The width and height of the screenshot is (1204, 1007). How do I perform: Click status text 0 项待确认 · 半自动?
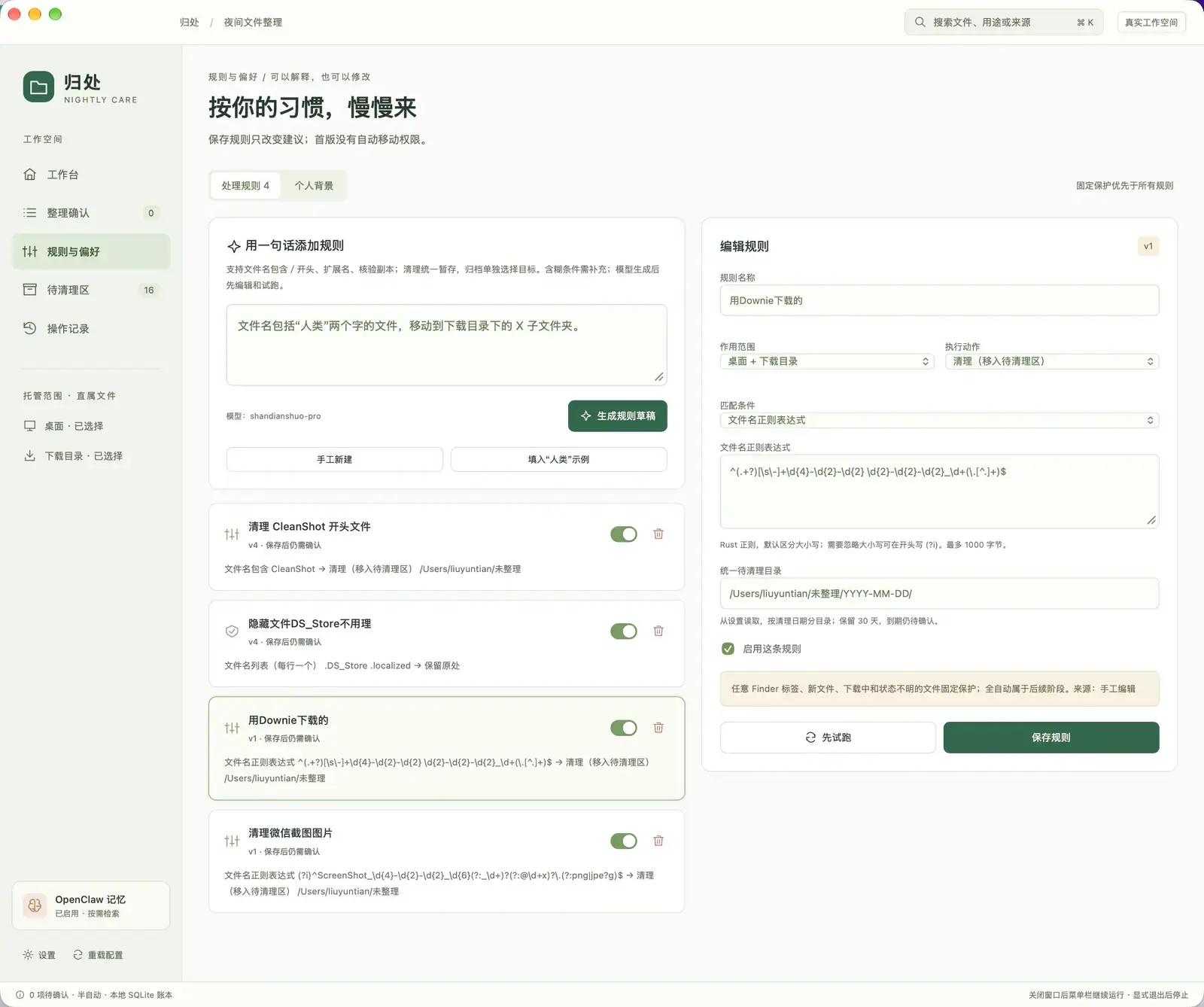[x=65, y=995]
